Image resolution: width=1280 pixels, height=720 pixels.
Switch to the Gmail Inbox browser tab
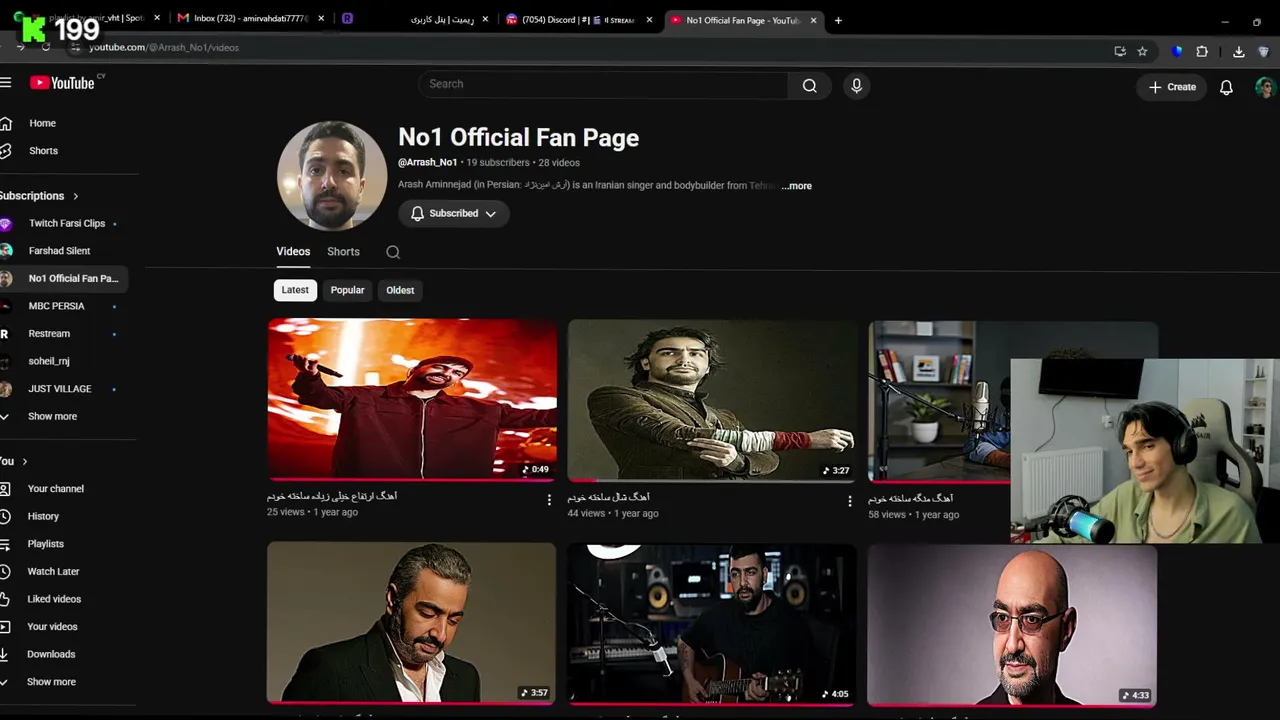250,19
